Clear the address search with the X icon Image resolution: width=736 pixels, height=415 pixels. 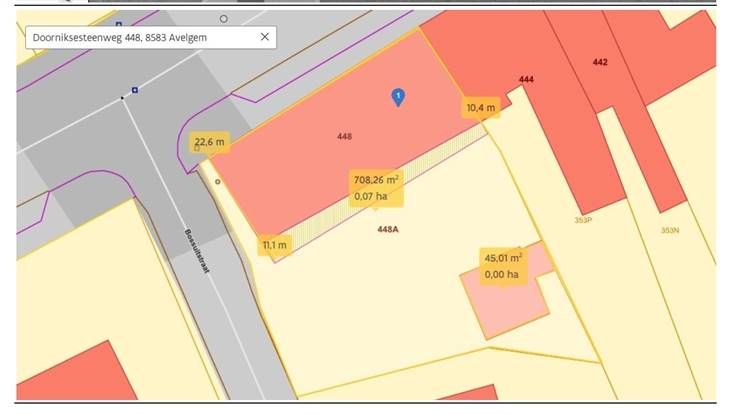265,37
